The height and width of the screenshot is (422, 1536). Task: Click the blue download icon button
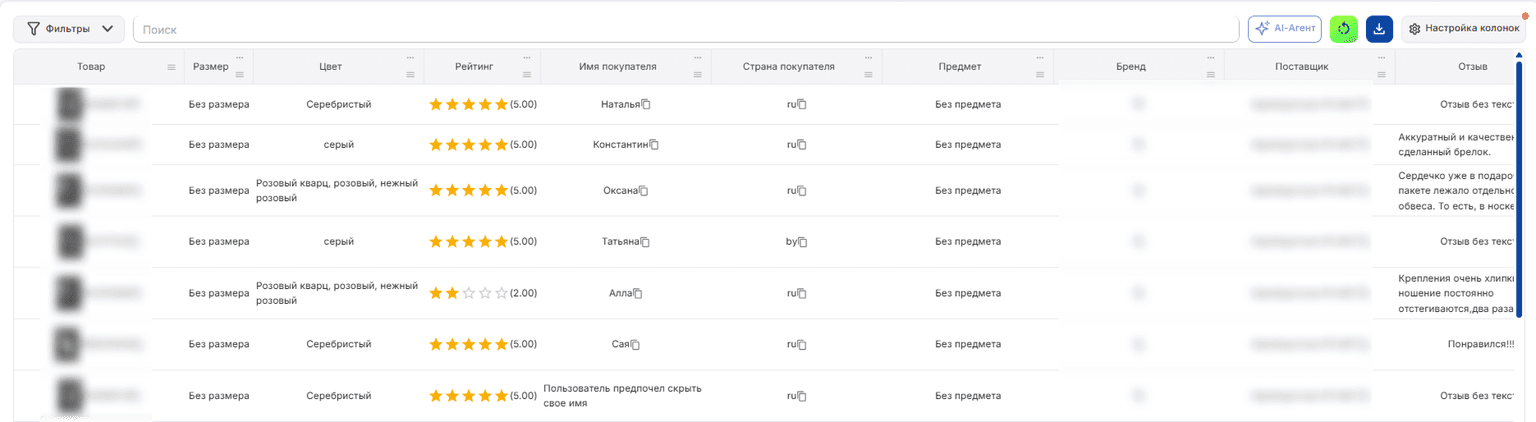point(1379,29)
